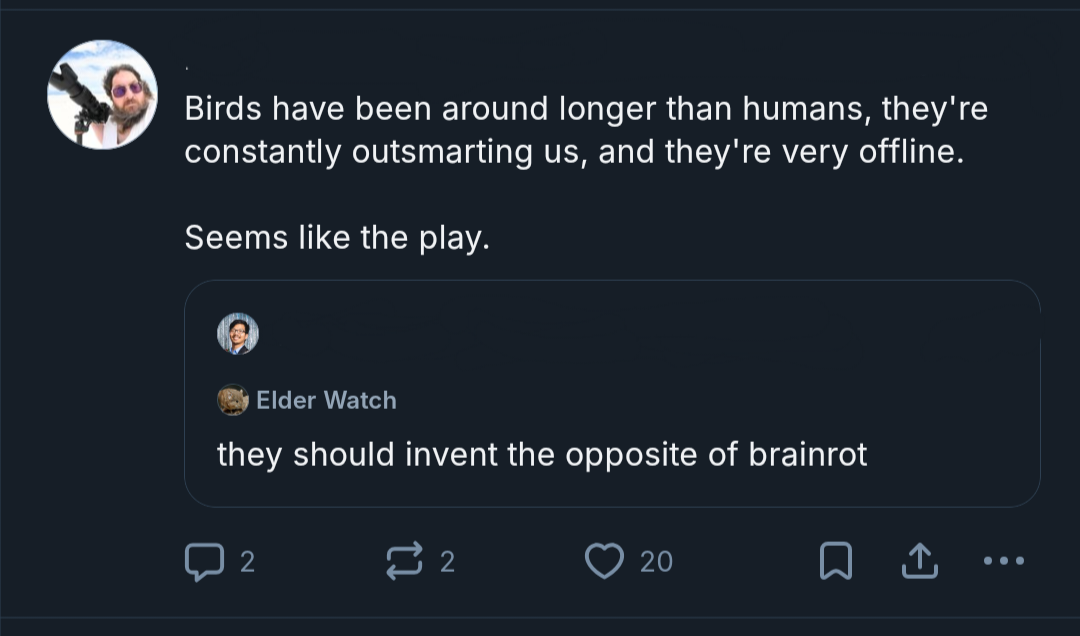Viewport: 1080px width, 636px height.
Task: Repost this post using the arrows icon
Action: (x=404, y=562)
